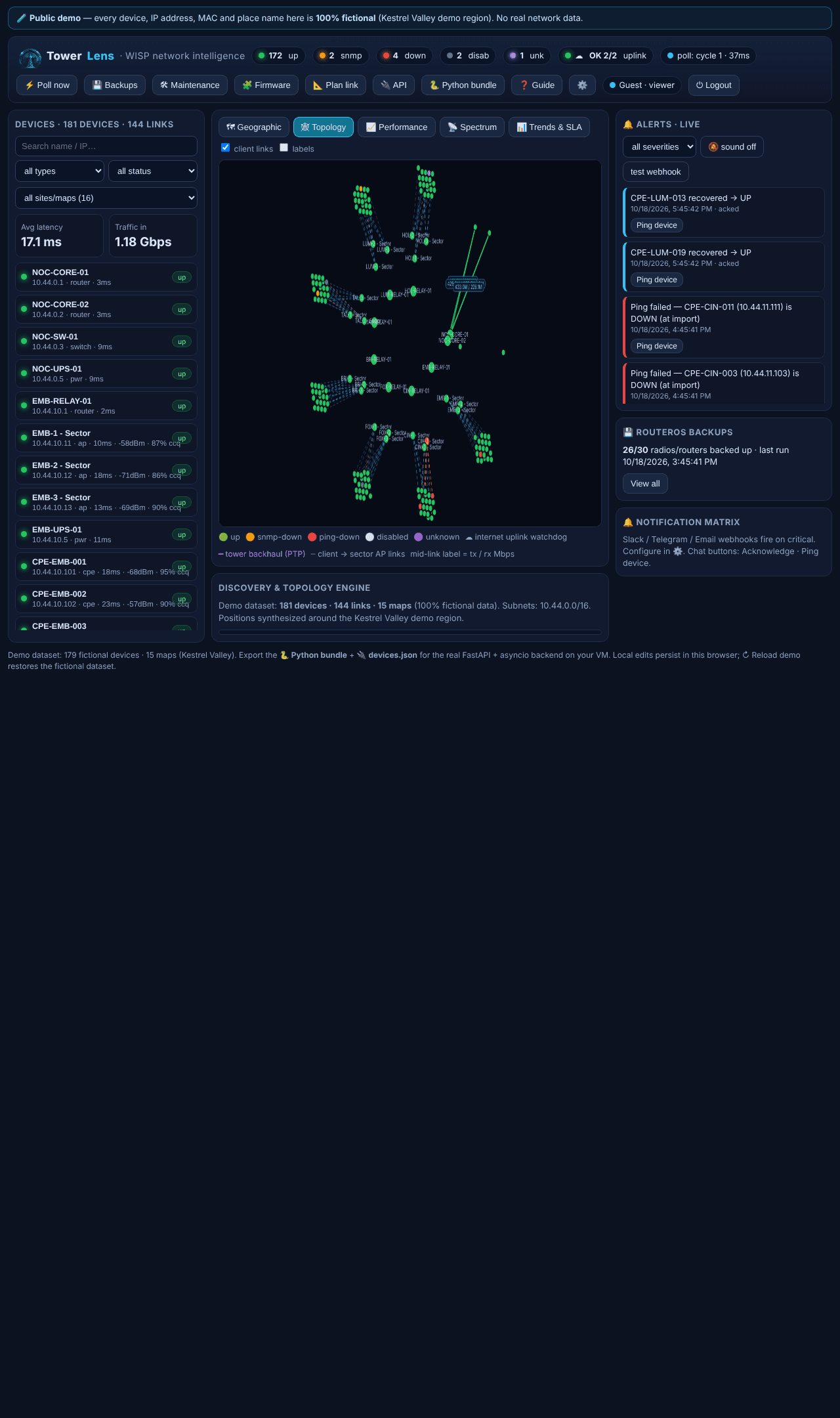Screen dimensions: 840x1418
Task: Open the Plan link tool
Action: [335, 85]
